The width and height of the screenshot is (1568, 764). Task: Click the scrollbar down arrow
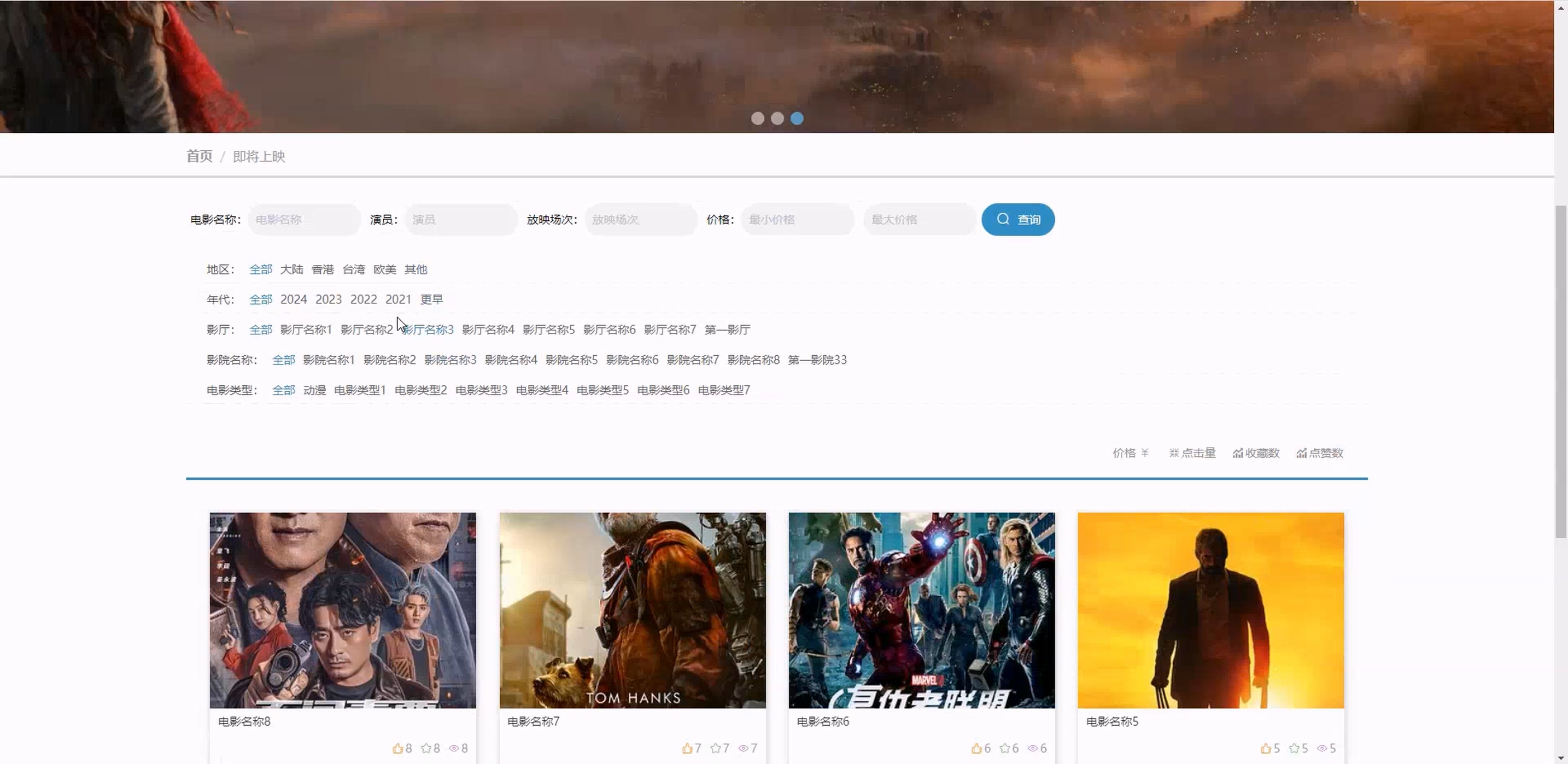pos(1561,758)
